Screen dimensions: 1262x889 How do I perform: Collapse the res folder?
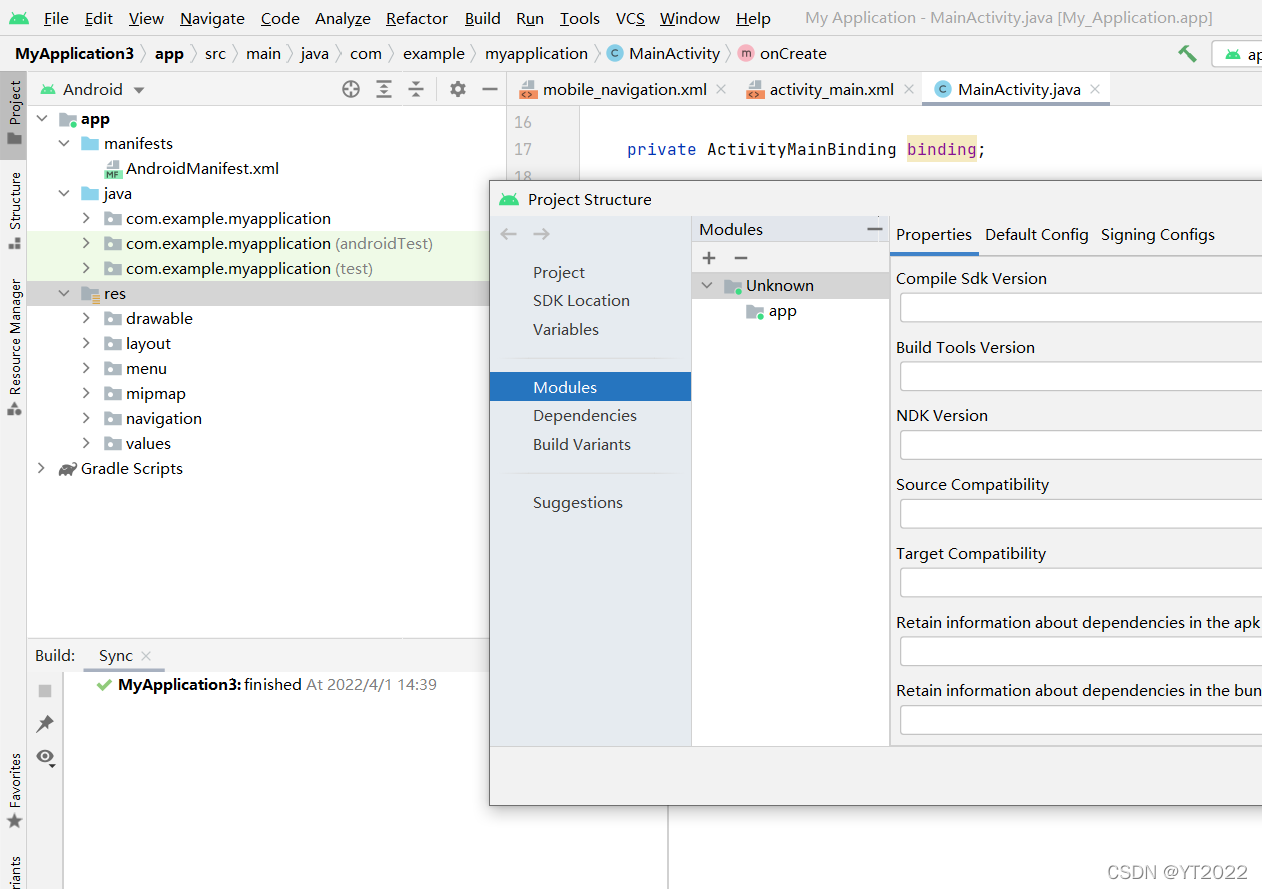pos(64,294)
